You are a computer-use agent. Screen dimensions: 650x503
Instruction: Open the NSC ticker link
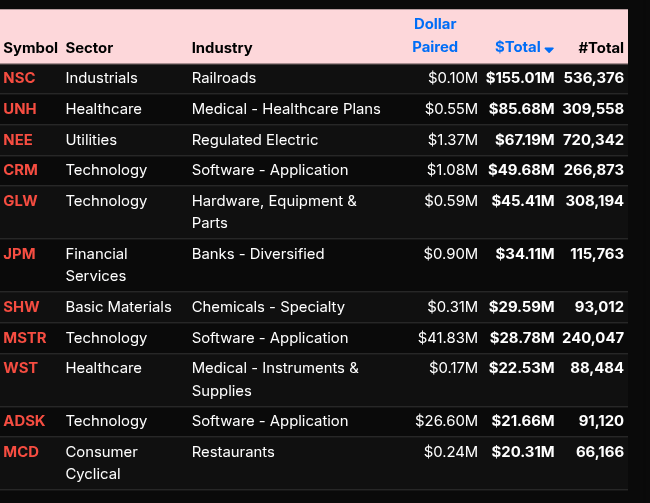(20, 78)
